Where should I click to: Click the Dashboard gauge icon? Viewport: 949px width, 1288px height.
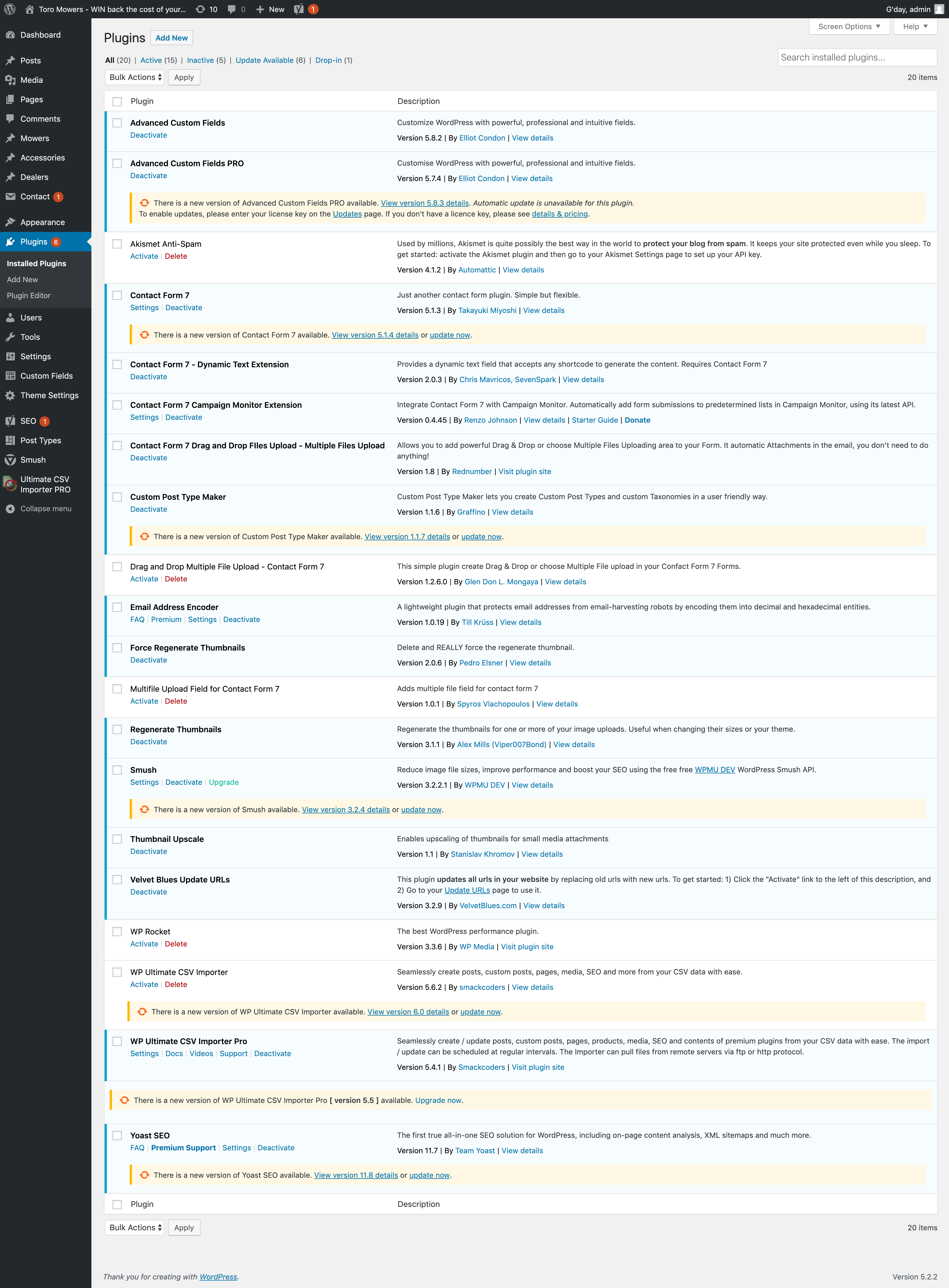coord(10,35)
